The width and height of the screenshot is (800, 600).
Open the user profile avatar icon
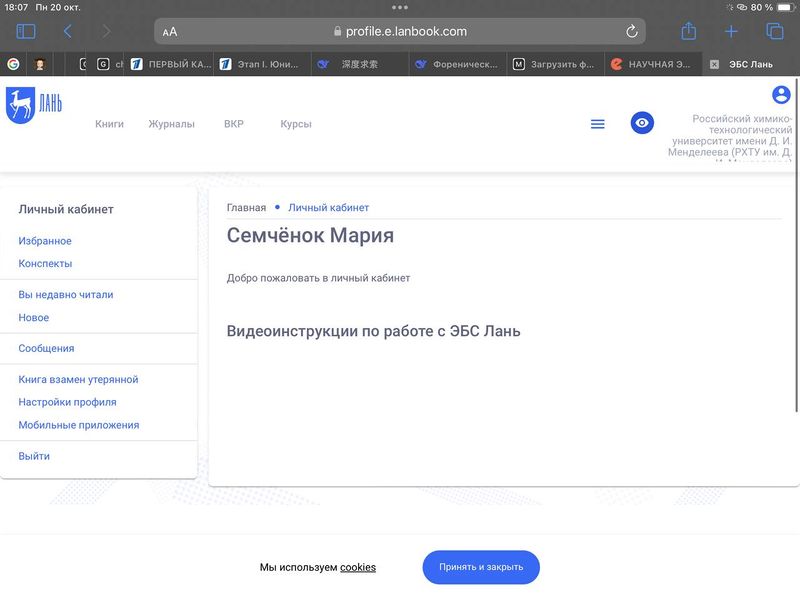[x=781, y=95]
